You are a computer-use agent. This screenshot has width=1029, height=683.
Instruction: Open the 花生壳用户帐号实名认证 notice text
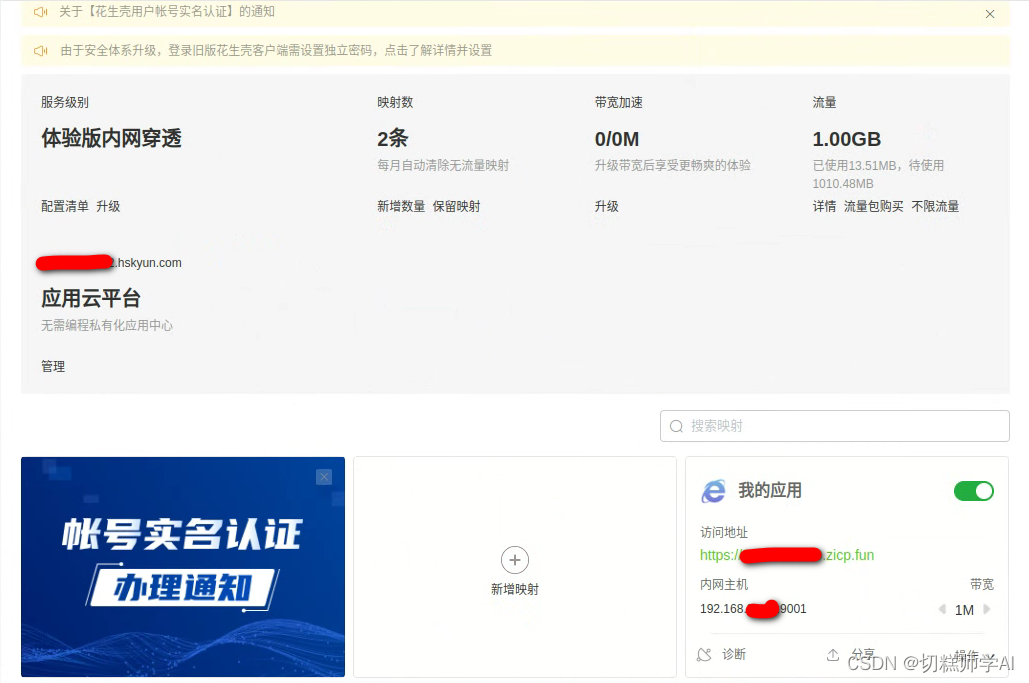[x=167, y=12]
